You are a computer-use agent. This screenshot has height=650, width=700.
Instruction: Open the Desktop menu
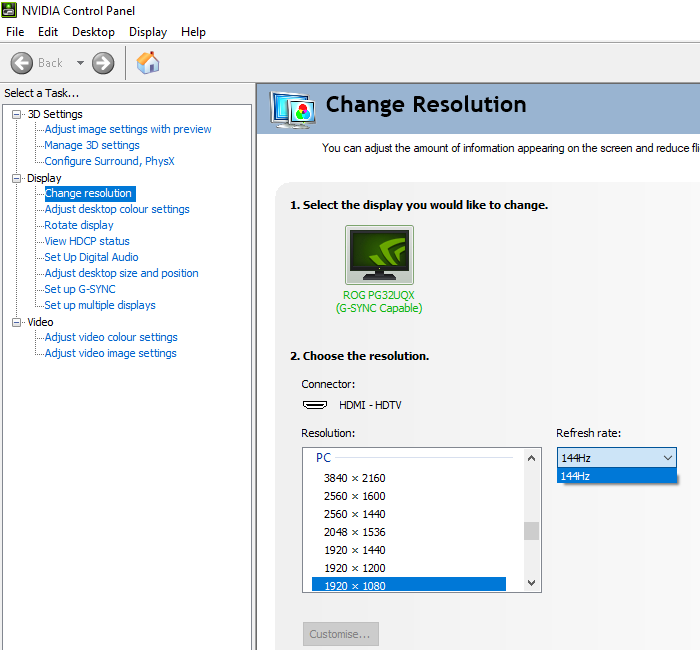pyautogui.click(x=93, y=32)
